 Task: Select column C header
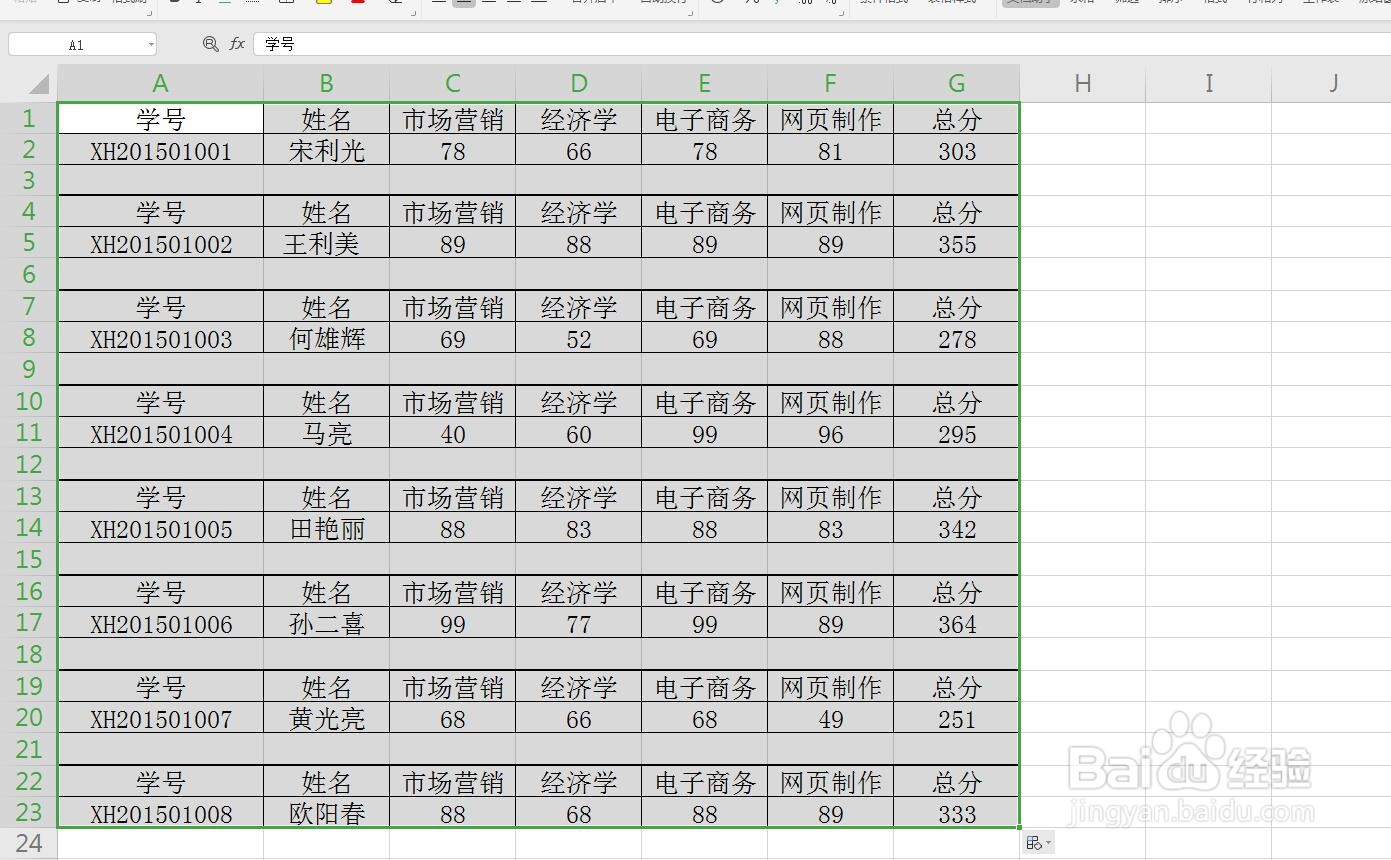click(453, 84)
